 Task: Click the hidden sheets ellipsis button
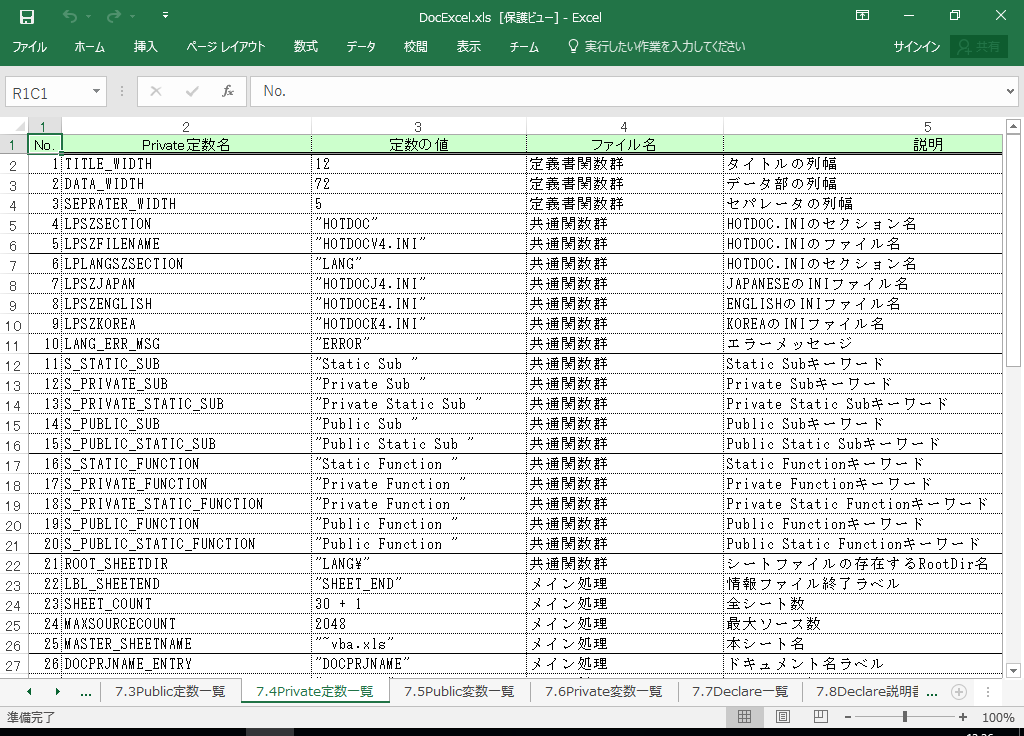pos(85,691)
